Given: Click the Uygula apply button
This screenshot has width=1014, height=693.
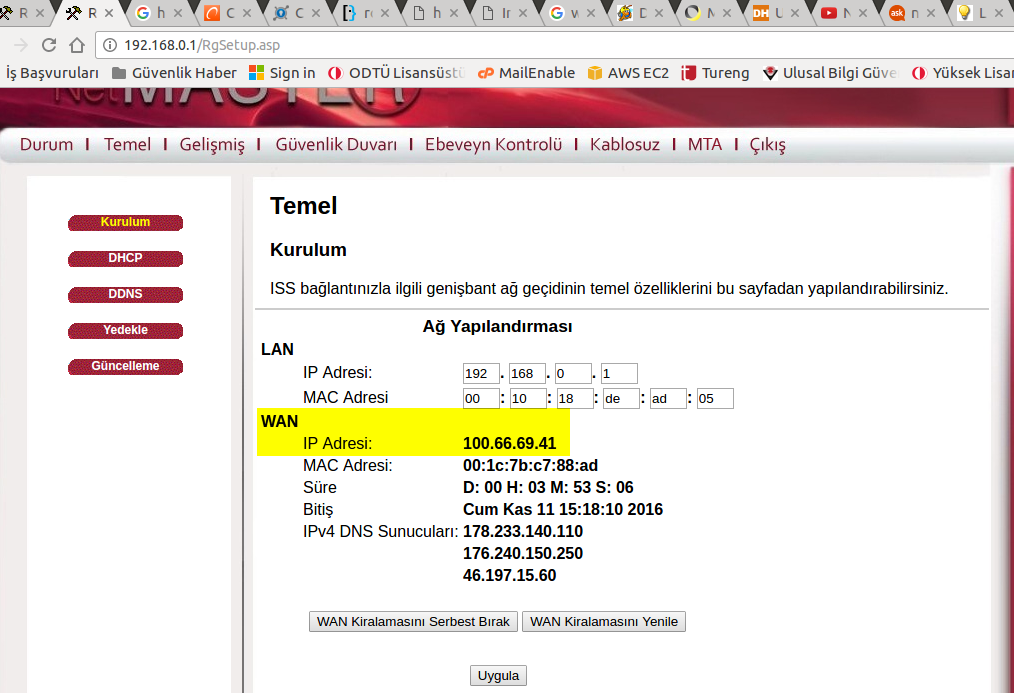Looking at the screenshot, I should pyautogui.click(x=498, y=676).
